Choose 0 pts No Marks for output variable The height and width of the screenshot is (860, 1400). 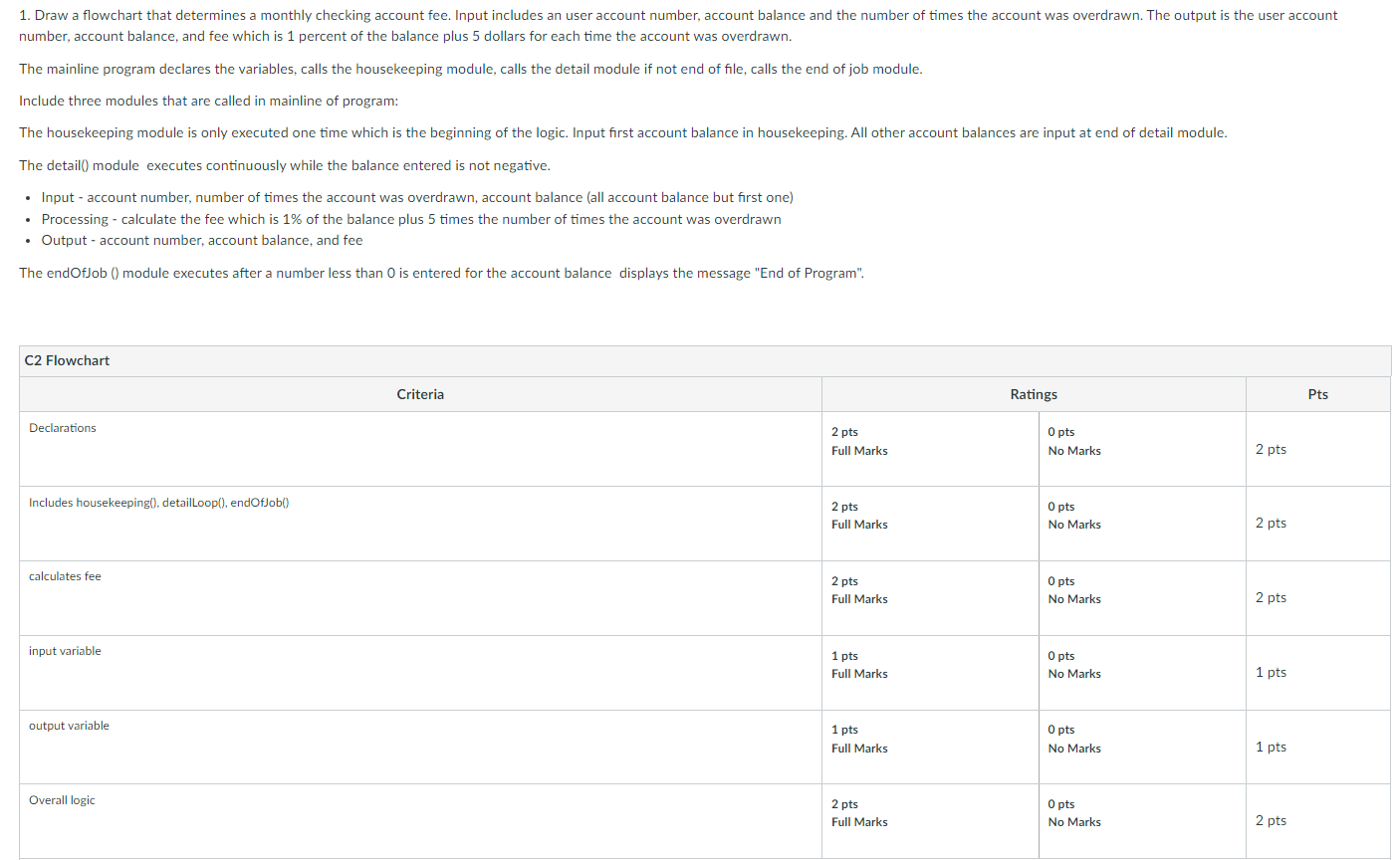(x=1074, y=739)
